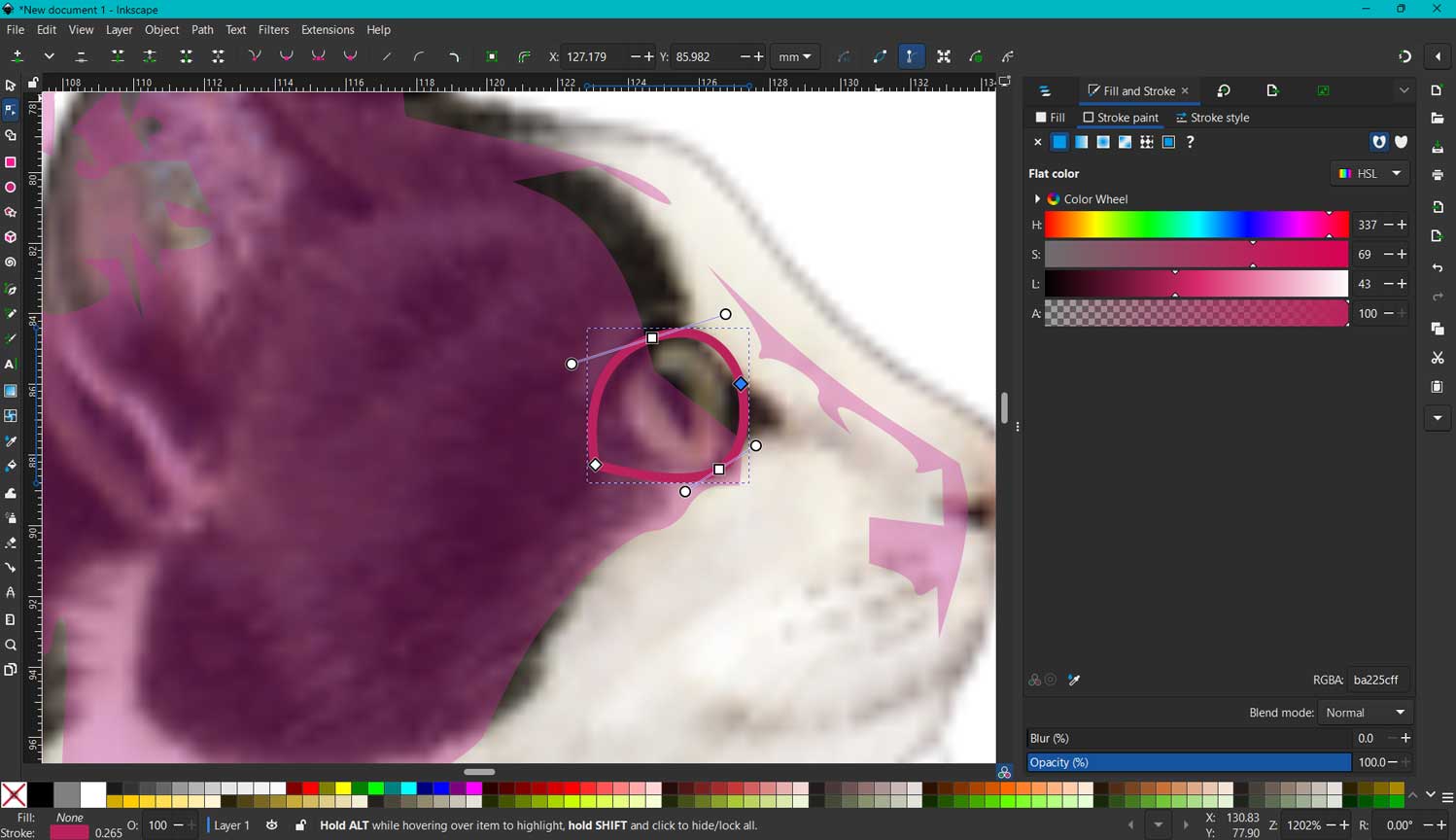
Task: Select the Text tool
Action: pyautogui.click(x=11, y=365)
